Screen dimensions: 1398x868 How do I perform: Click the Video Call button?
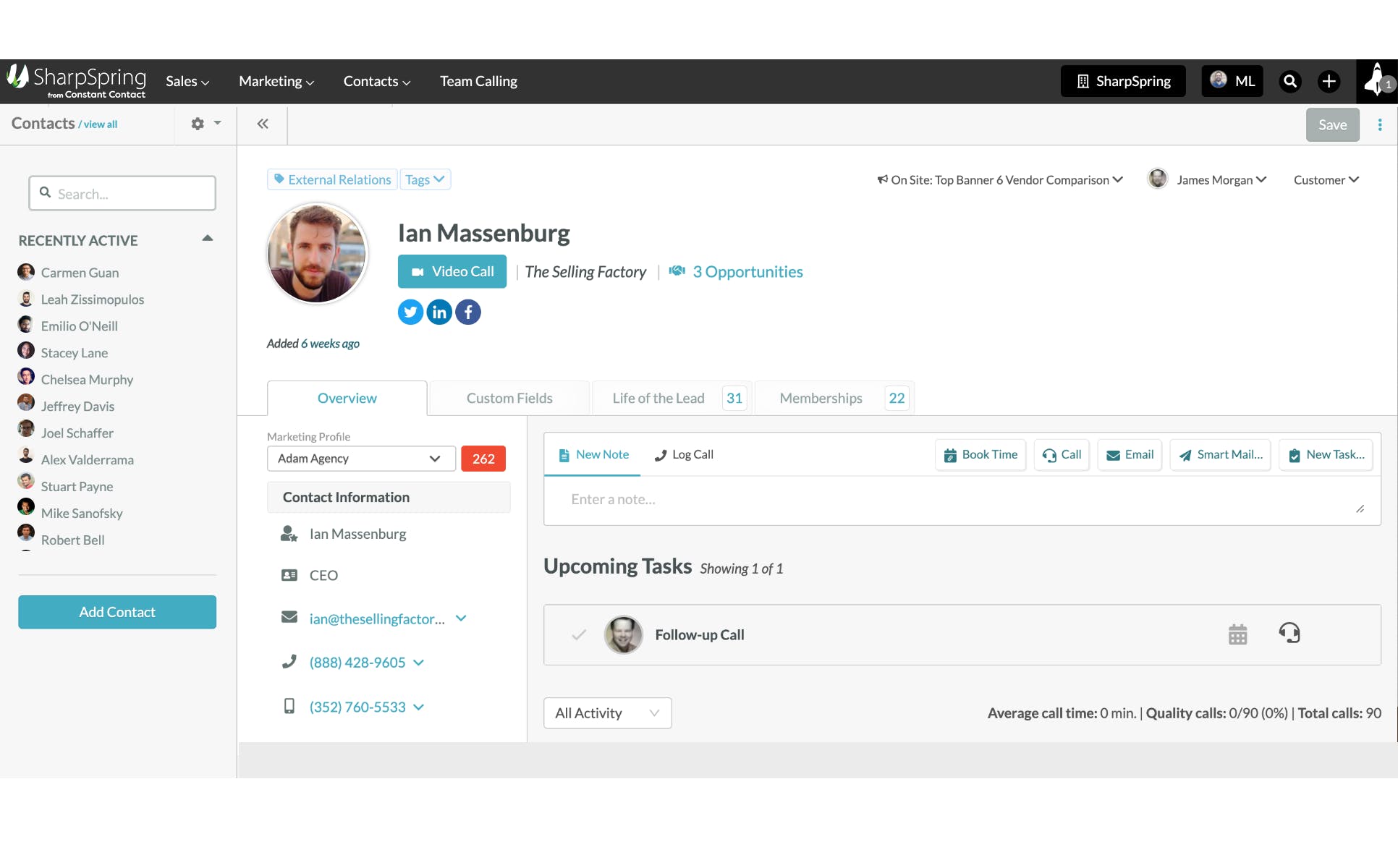coord(452,272)
